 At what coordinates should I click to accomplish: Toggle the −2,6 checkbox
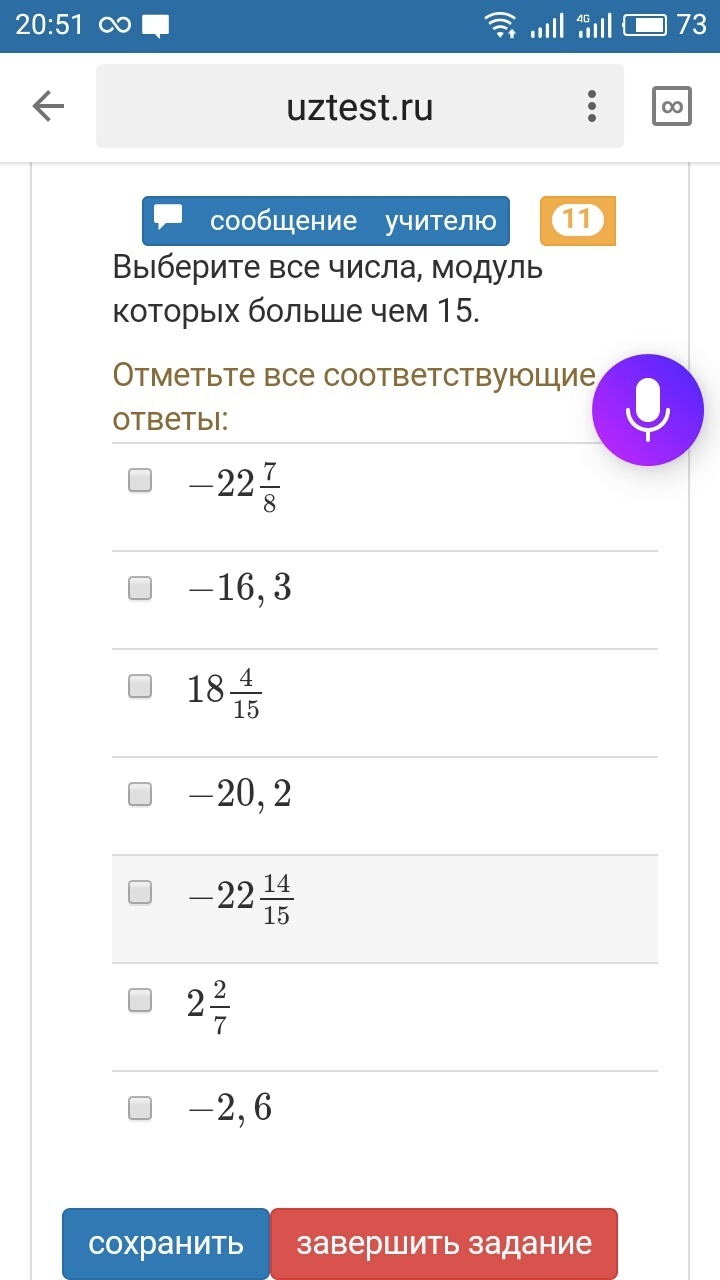click(140, 1108)
